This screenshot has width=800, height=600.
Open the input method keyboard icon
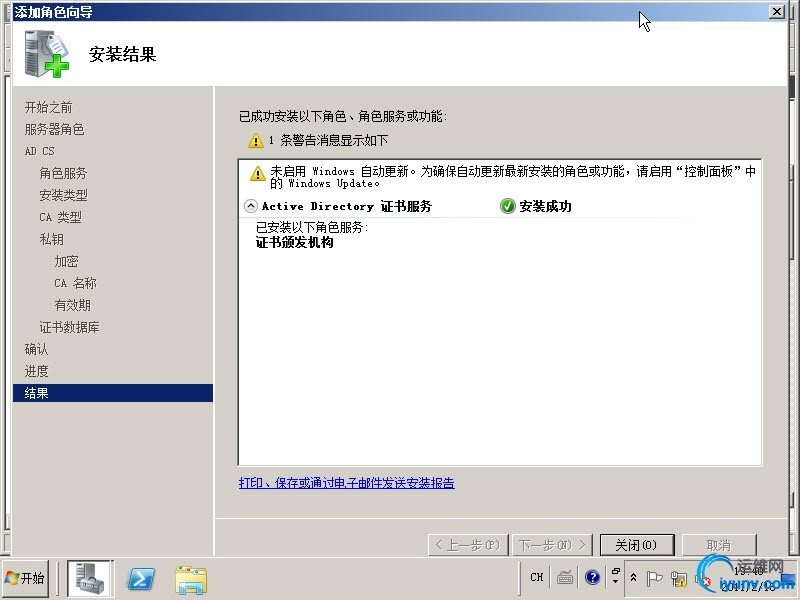click(x=565, y=578)
